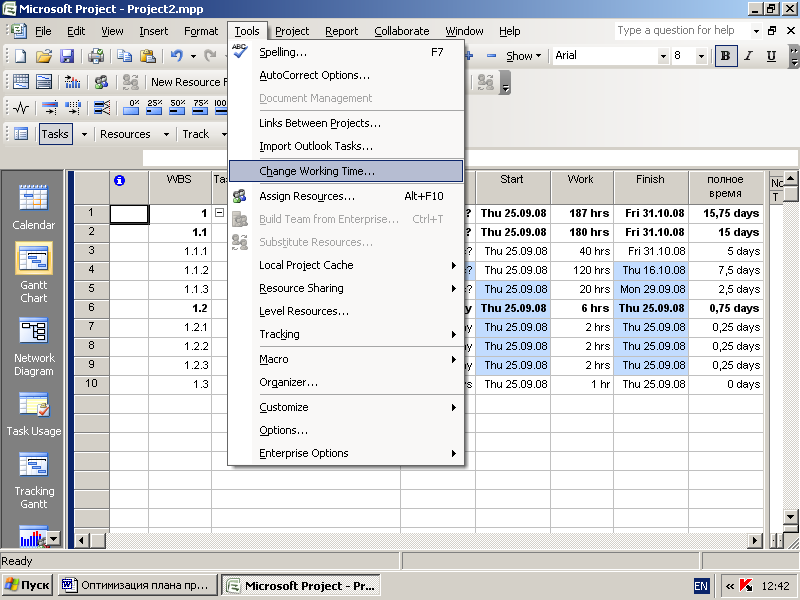Click the Paste clipboard icon
Screen dimensions: 800x600
pyautogui.click(x=147, y=56)
